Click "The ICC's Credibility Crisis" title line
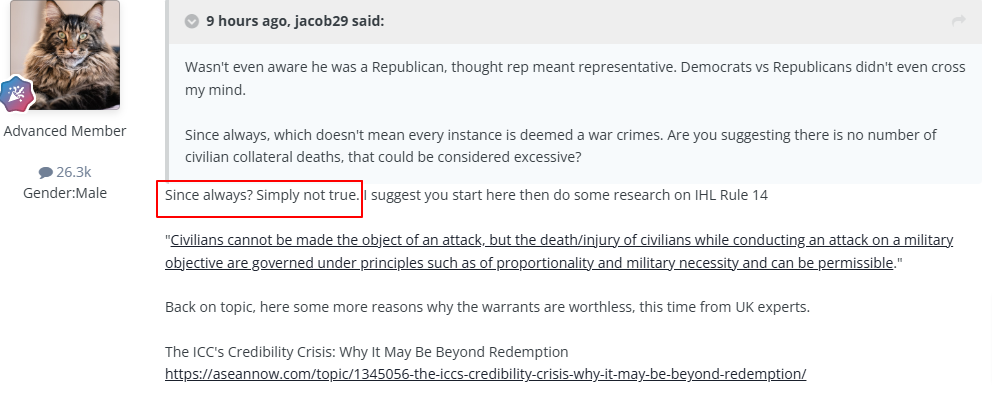 pos(366,352)
